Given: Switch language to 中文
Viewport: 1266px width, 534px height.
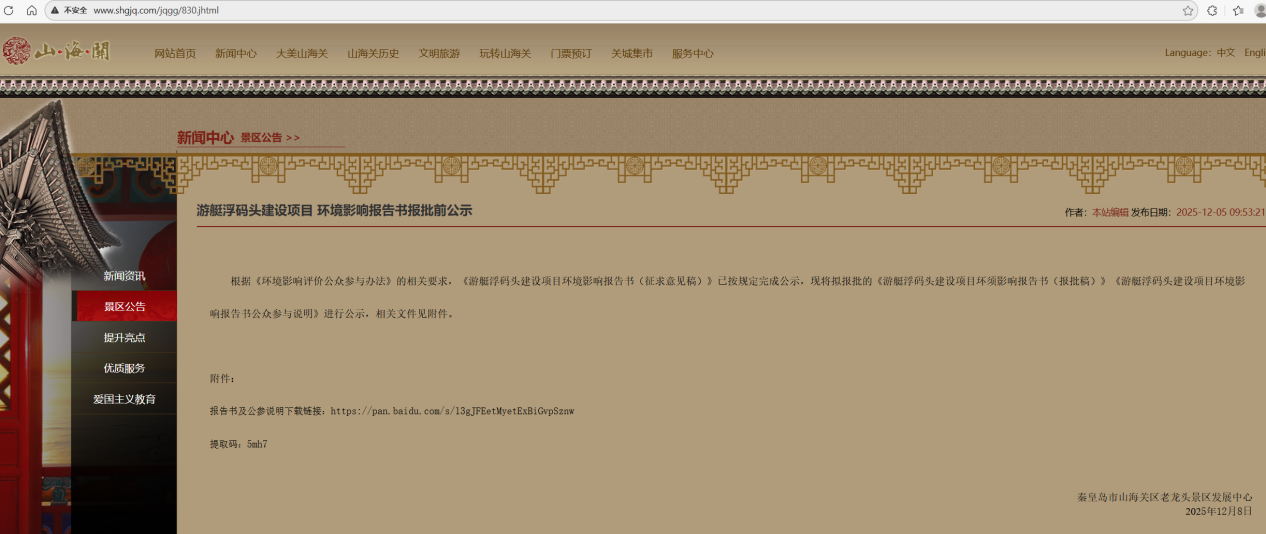Looking at the screenshot, I should 1226,53.
